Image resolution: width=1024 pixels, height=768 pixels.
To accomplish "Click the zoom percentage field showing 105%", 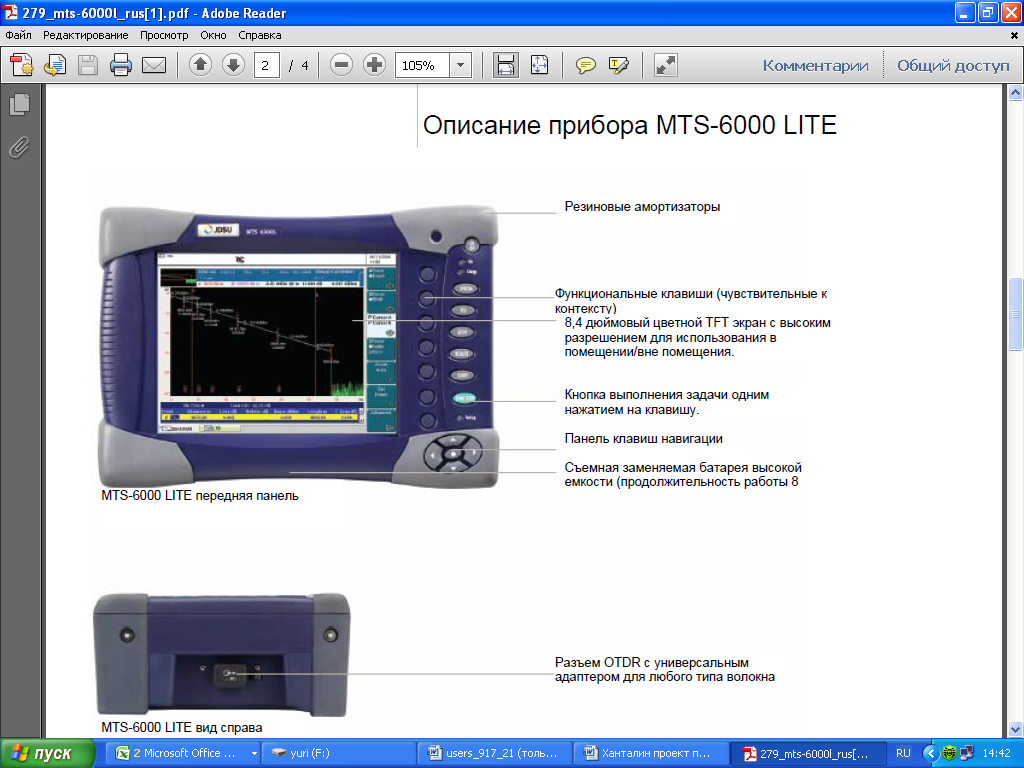I will pos(422,65).
